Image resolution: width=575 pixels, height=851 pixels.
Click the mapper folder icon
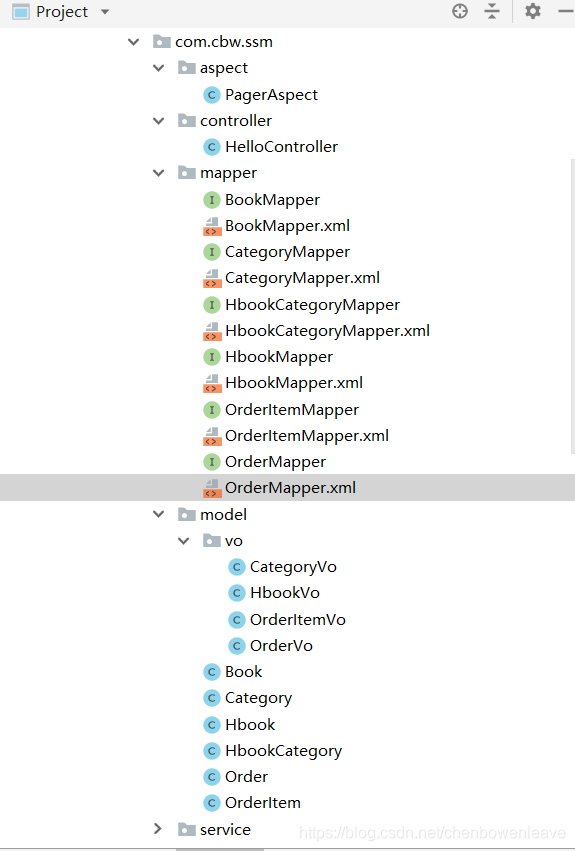186,173
